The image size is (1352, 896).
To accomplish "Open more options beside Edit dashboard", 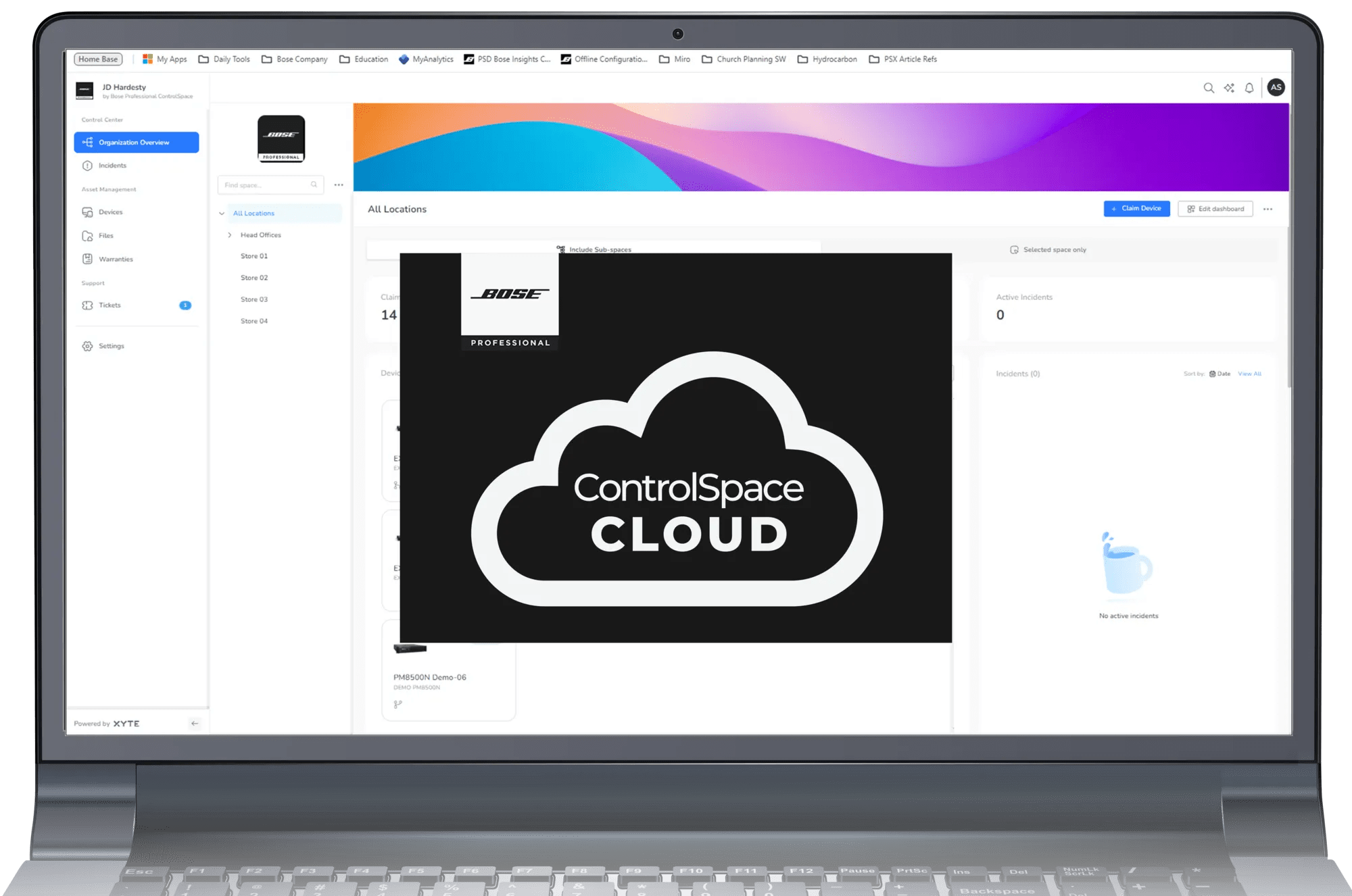I will point(1267,209).
